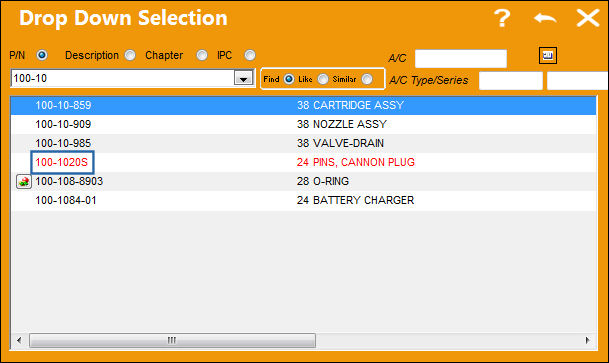Viewport: 609px width, 363px height.
Task: Select the Chapter radio button
Action: [202, 55]
